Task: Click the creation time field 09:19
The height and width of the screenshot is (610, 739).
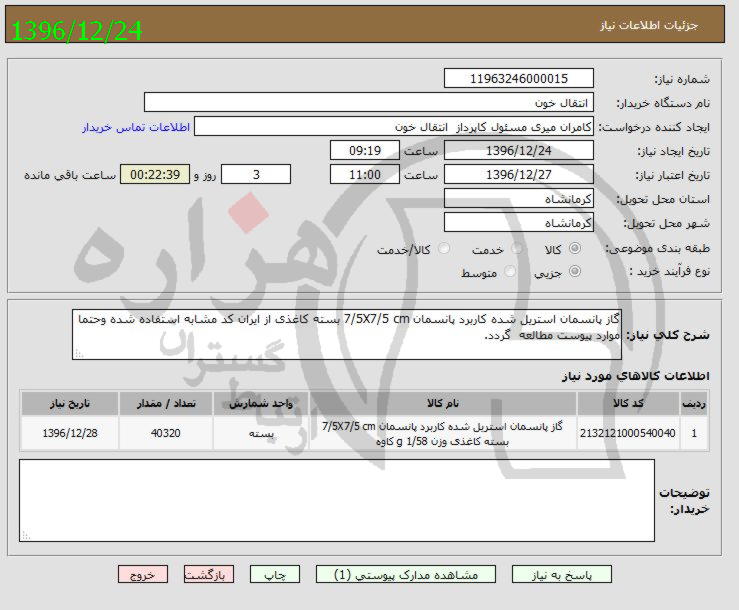Action: pyautogui.click(x=365, y=150)
